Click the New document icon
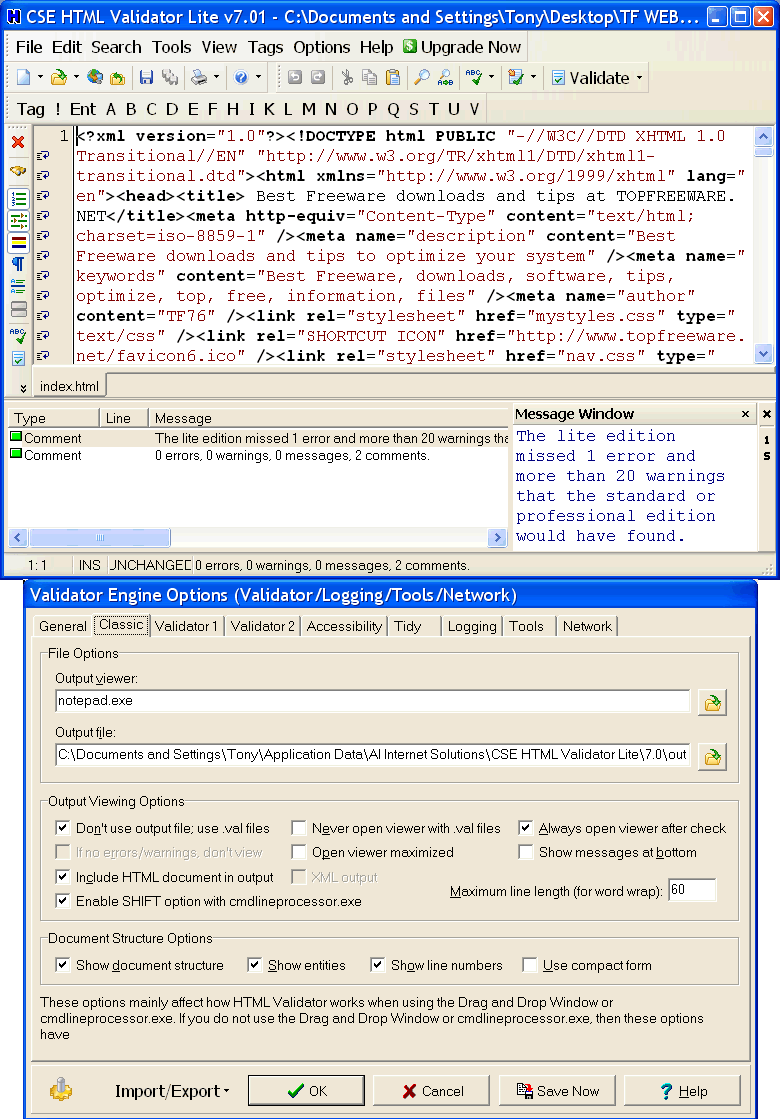The height and width of the screenshot is (1119, 780). point(24,77)
